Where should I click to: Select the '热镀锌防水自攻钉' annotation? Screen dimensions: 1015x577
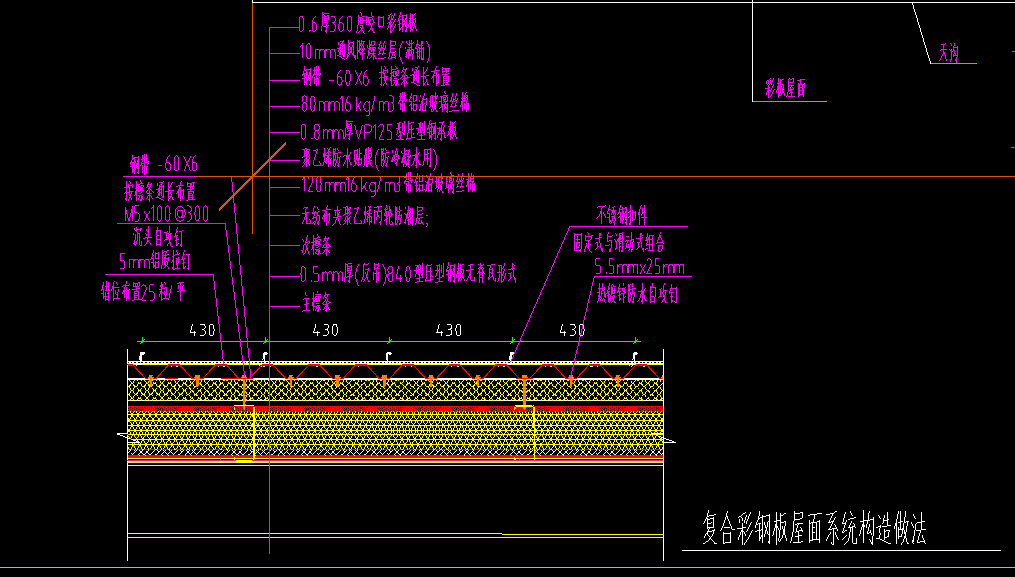tap(637, 295)
